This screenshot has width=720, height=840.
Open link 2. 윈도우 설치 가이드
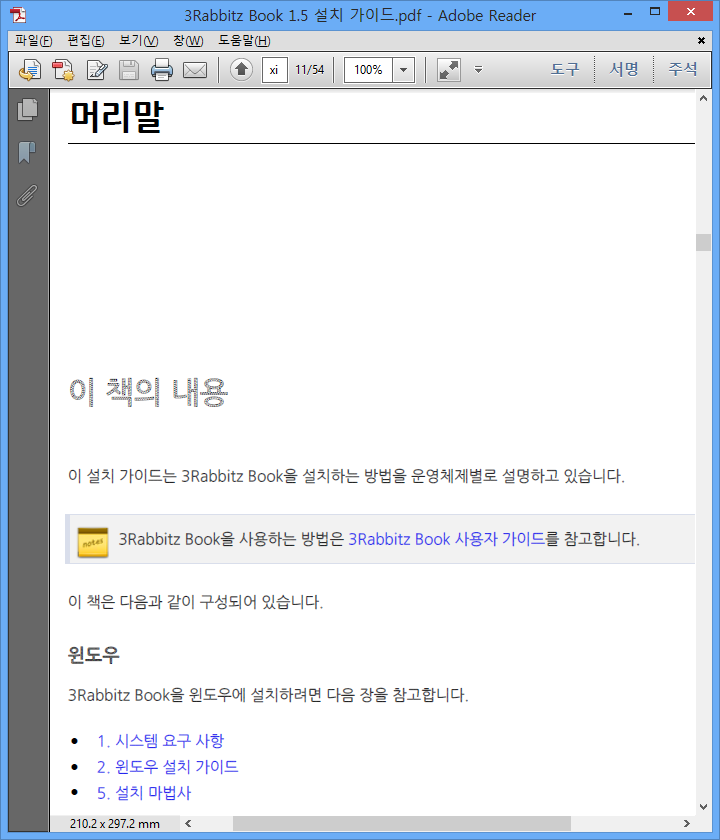pyautogui.click(x=167, y=767)
